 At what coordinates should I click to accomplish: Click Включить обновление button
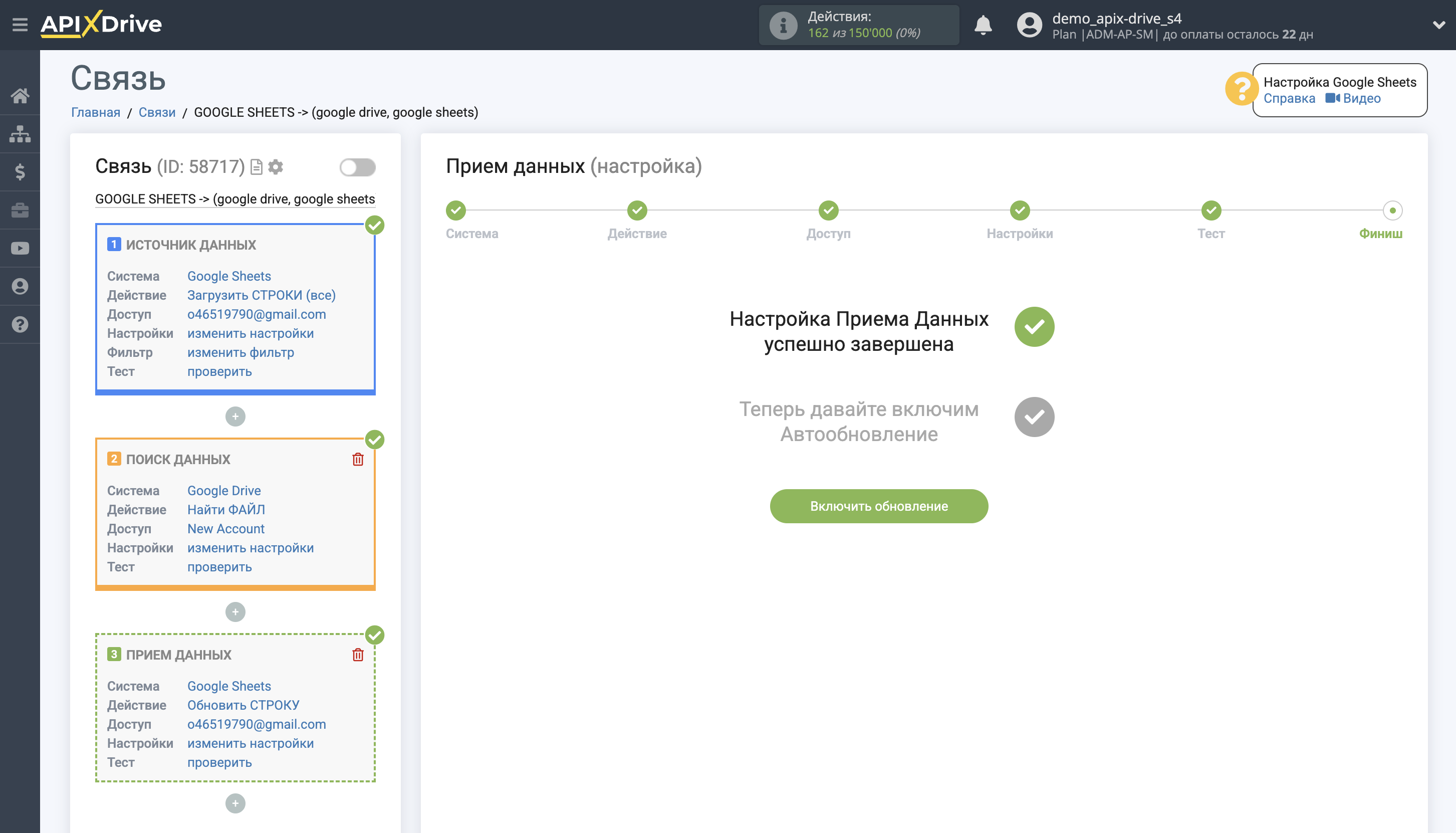pos(879,506)
